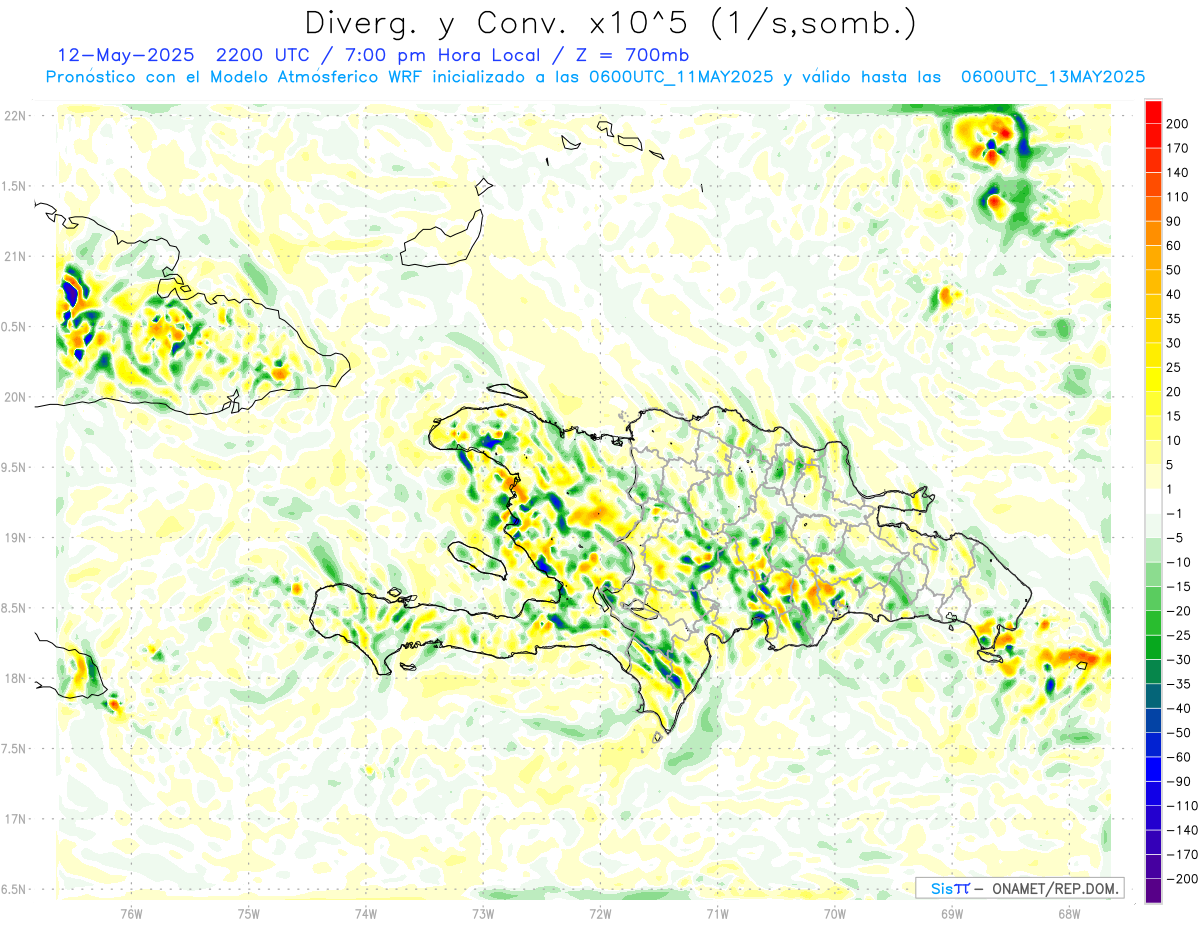
Task: Click the latitude label '8.5N'
Action: 15,608
